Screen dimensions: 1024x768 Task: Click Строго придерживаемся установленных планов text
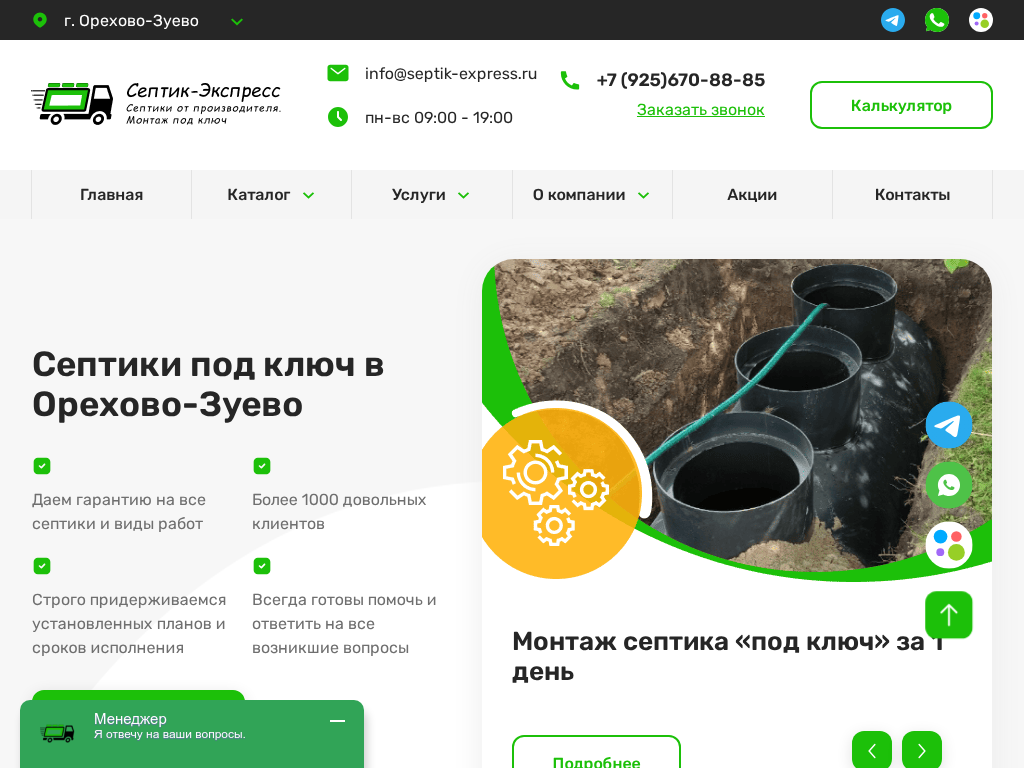click(x=129, y=624)
